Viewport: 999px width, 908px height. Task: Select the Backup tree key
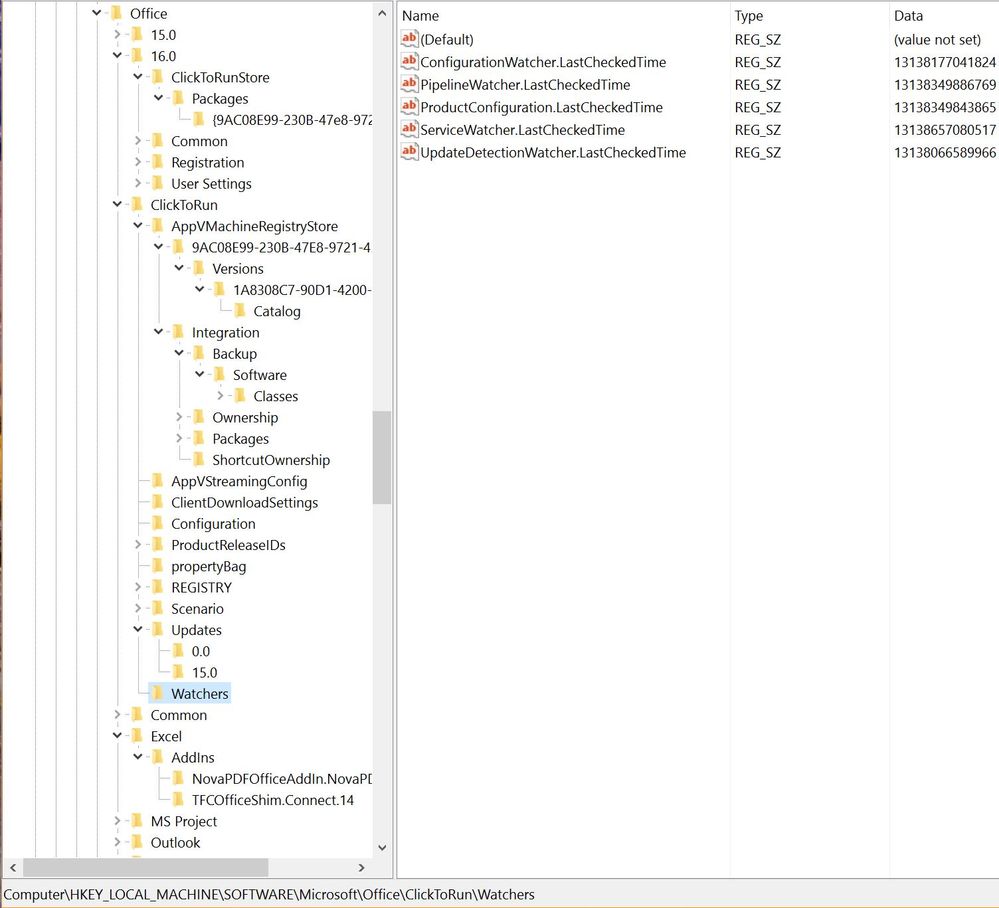coord(234,354)
